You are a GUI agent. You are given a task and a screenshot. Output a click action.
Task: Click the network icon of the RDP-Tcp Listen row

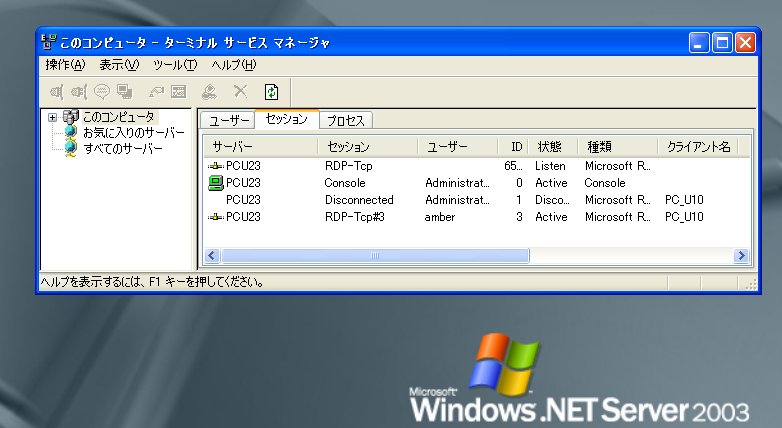(215, 166)
